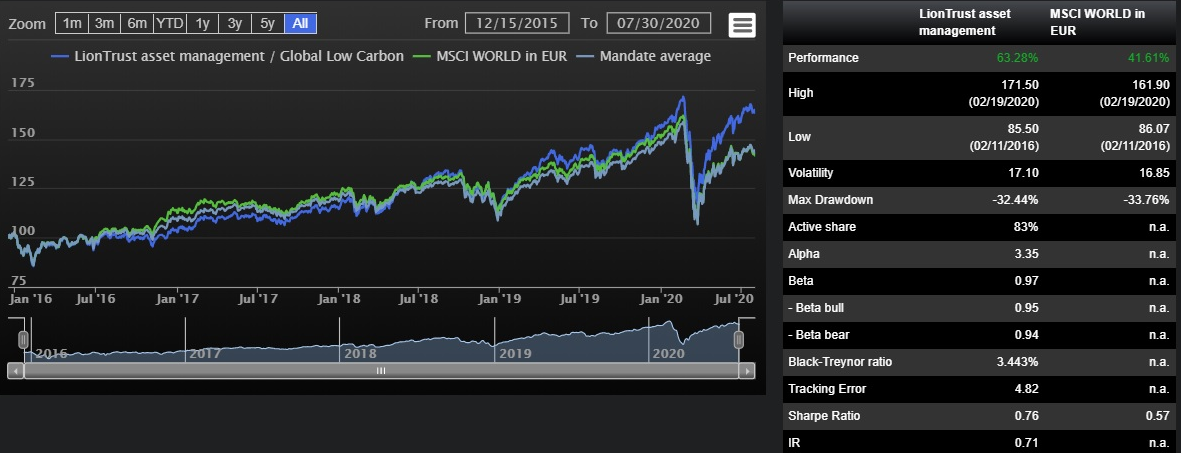The height and width of the screenshot is (453, 1181).
Task: Click Tracking Error value 4.82
Action: tap(1028, 389)
